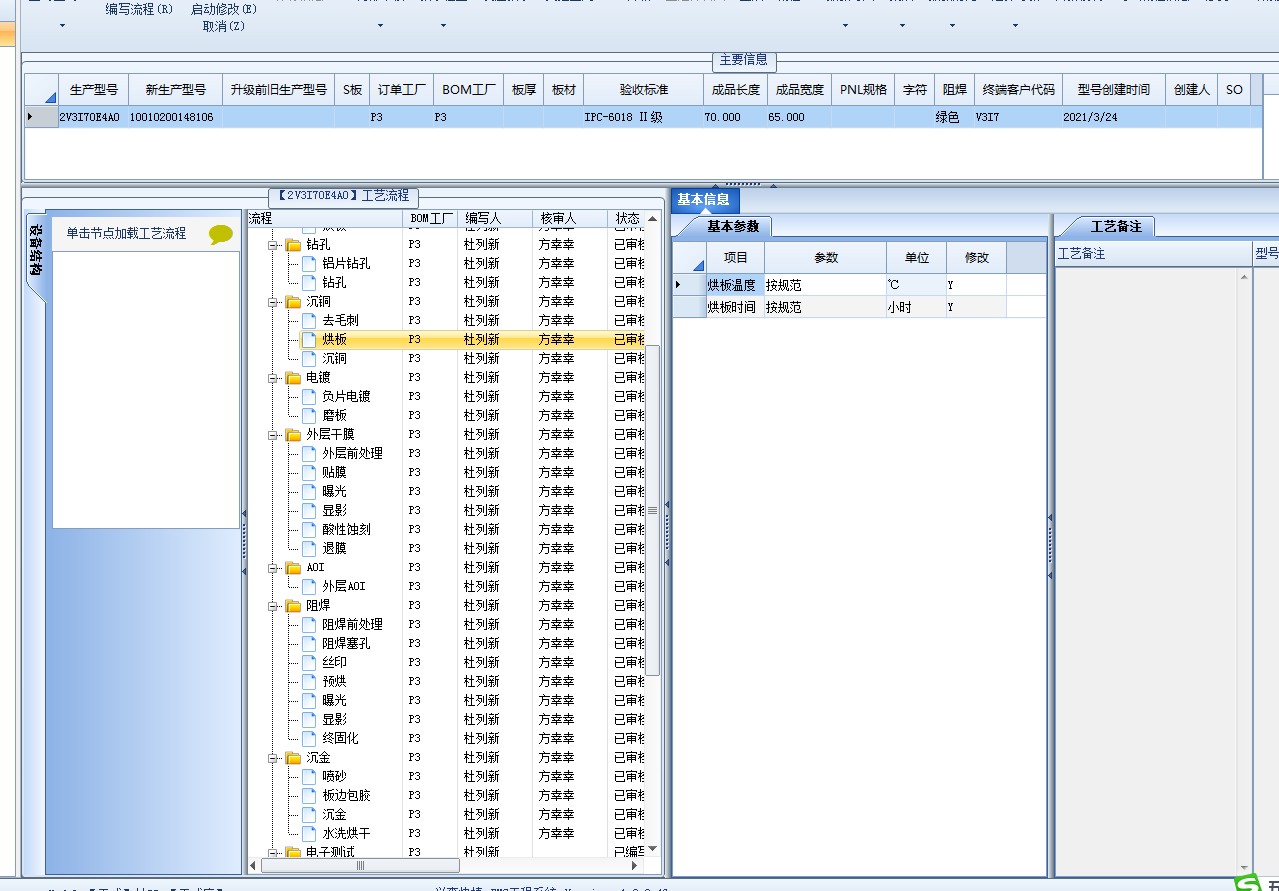Click the yellow speech bubble icon

(x=221, y=235)
